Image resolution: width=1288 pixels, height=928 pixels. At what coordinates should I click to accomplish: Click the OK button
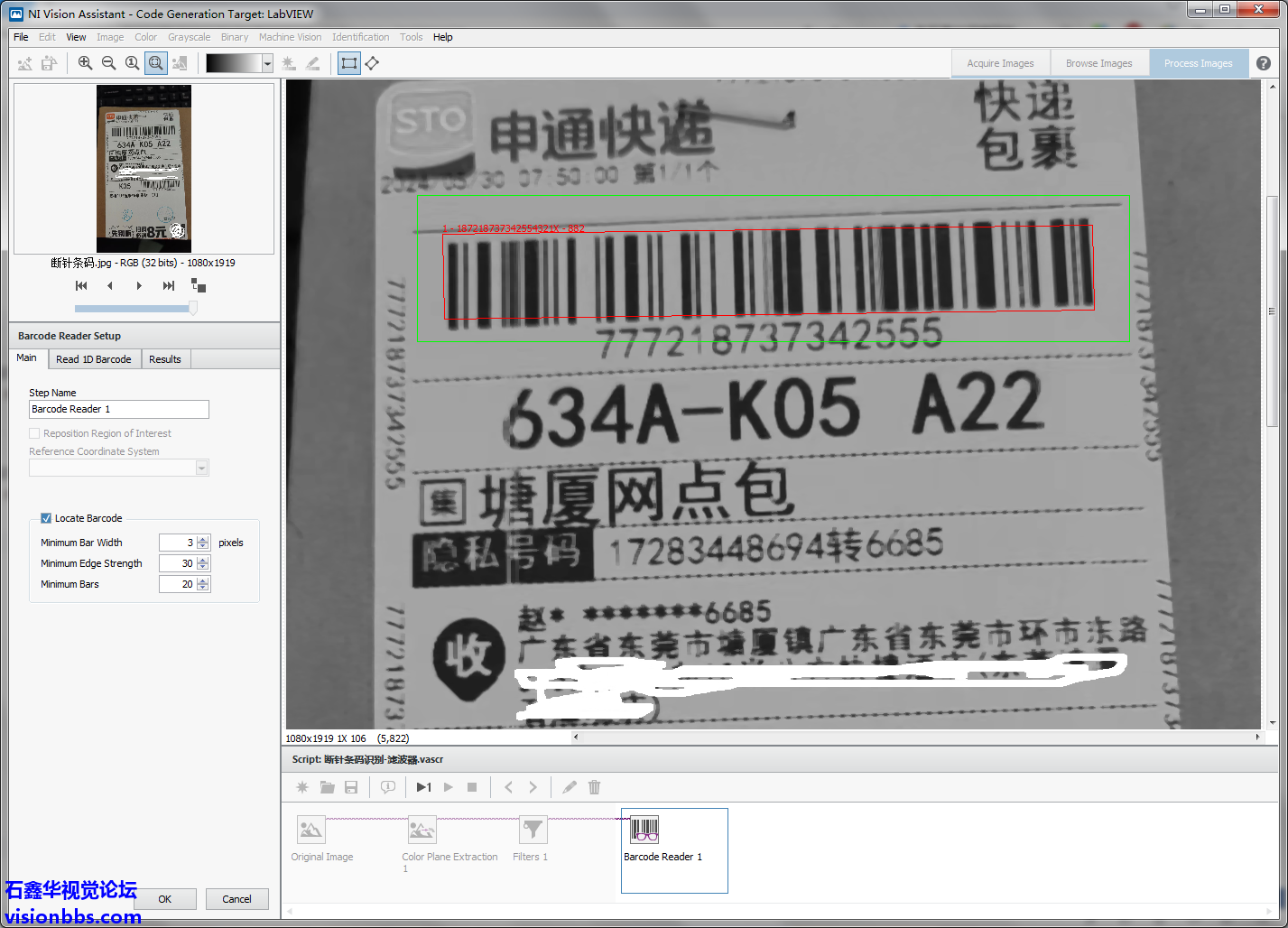click(x=165, y=899)
